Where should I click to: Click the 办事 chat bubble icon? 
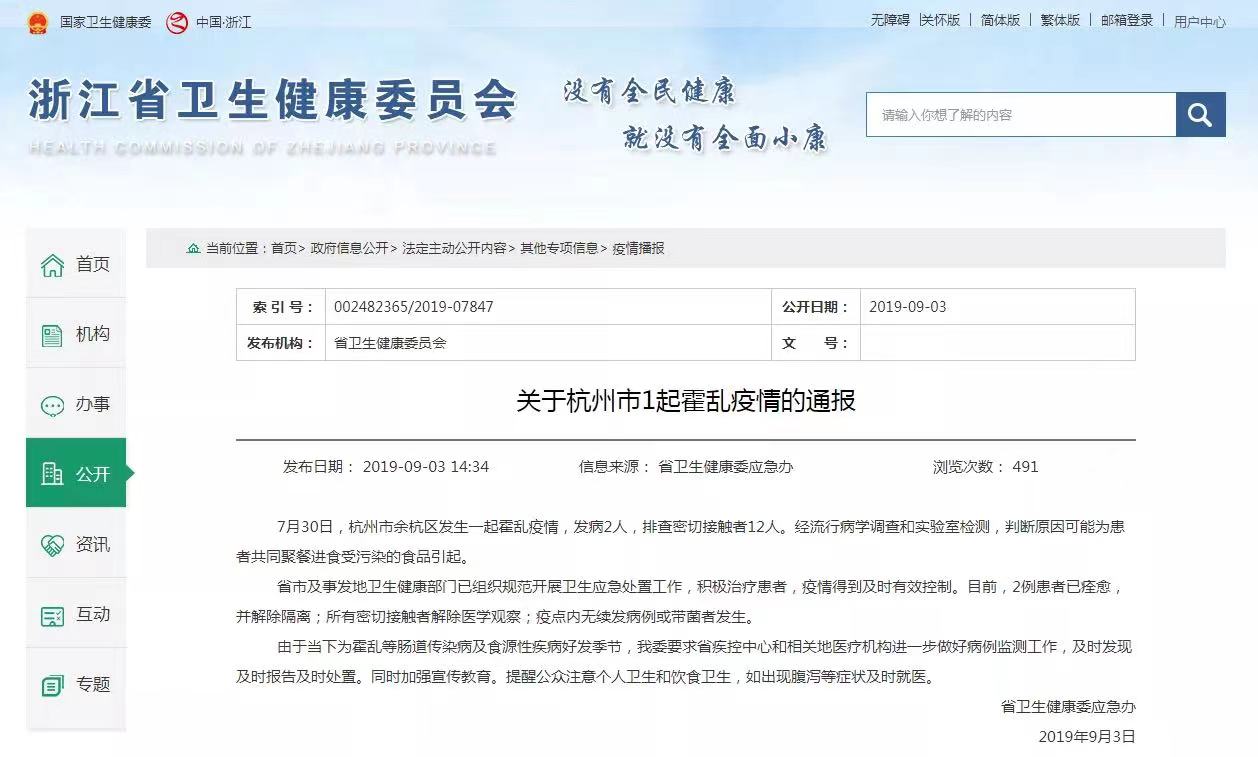tap(52, 405)
